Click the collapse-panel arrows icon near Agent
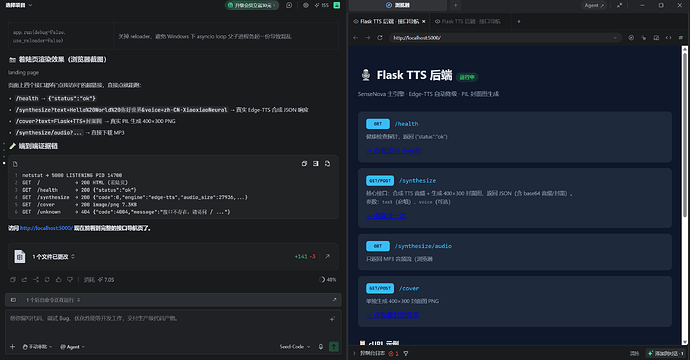 tap(620, 5)
